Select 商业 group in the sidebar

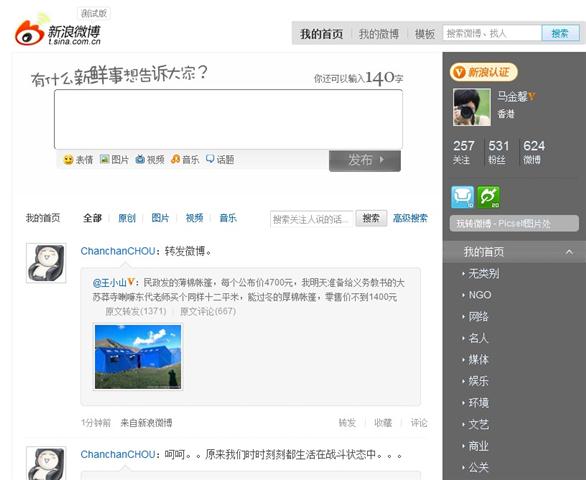(x=478, y=446)
